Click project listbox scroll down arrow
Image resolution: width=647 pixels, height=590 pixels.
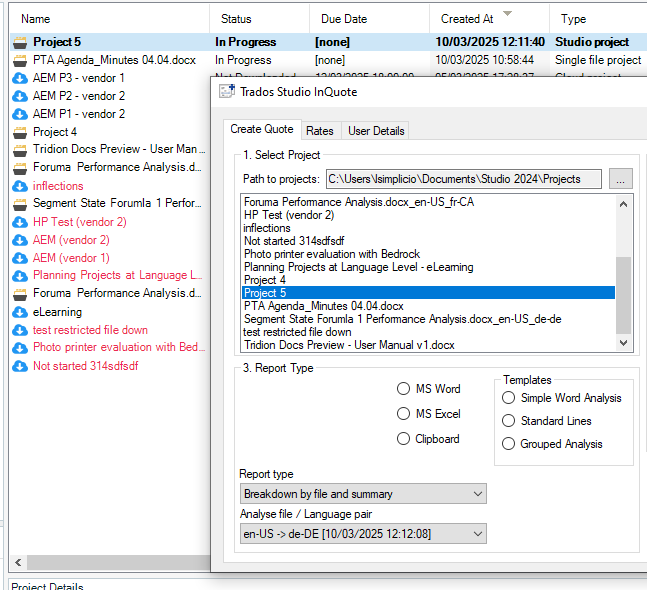(623, 343)
